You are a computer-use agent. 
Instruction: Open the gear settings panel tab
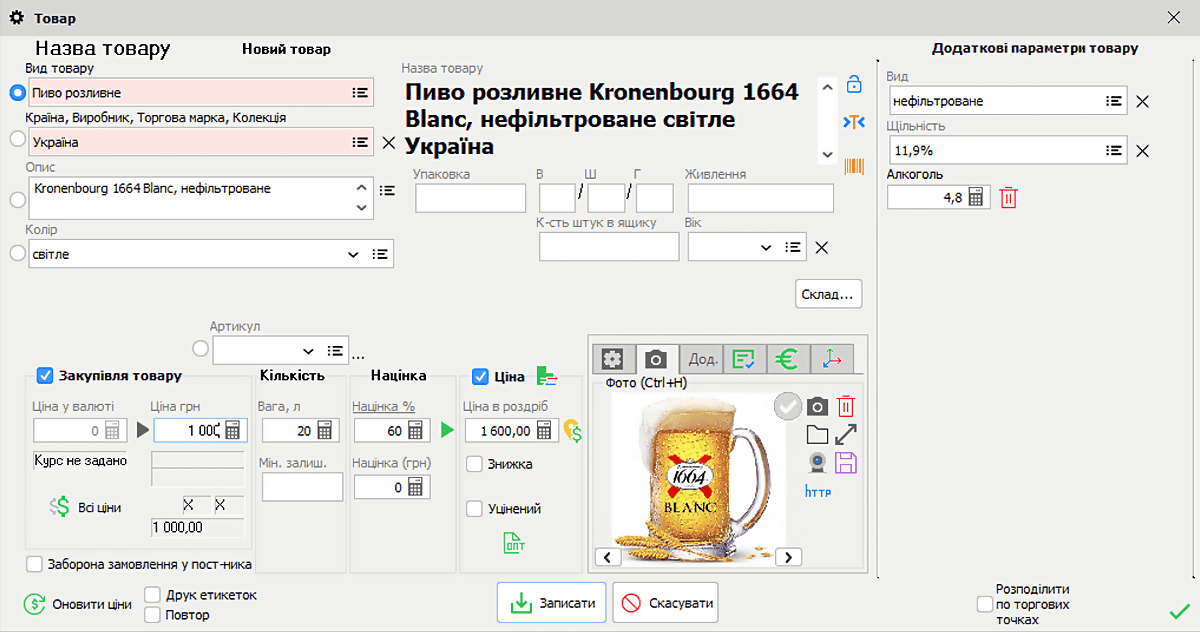click(613, 358)
